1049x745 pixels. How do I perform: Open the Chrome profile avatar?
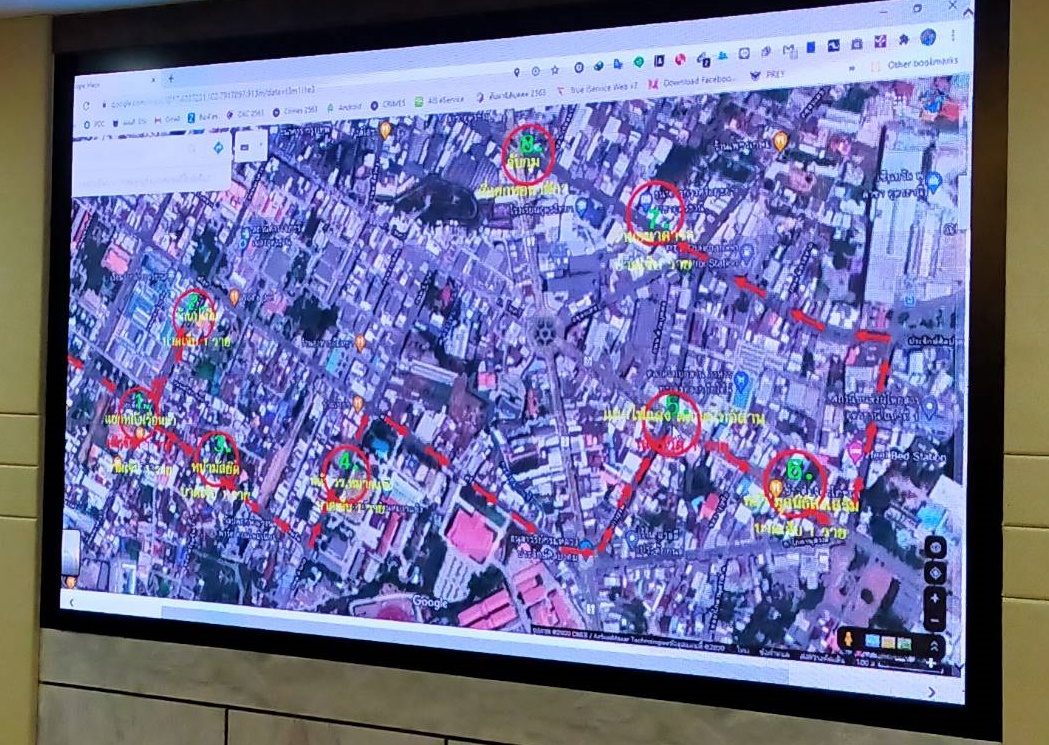click(928, 37)
